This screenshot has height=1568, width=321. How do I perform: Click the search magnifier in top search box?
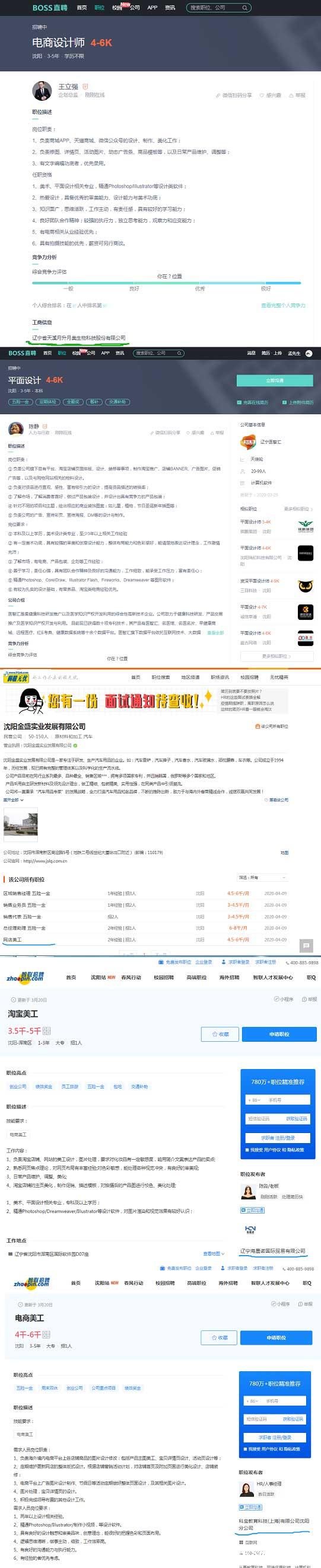(245, 8)
